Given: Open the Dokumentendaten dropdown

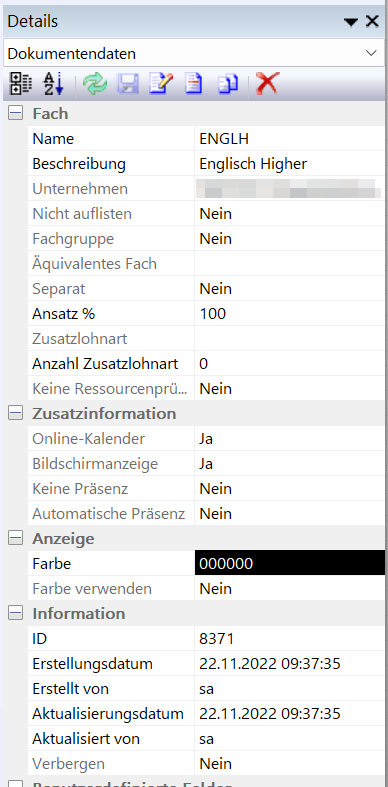Looking at the screenshot, I should [194, 53].
